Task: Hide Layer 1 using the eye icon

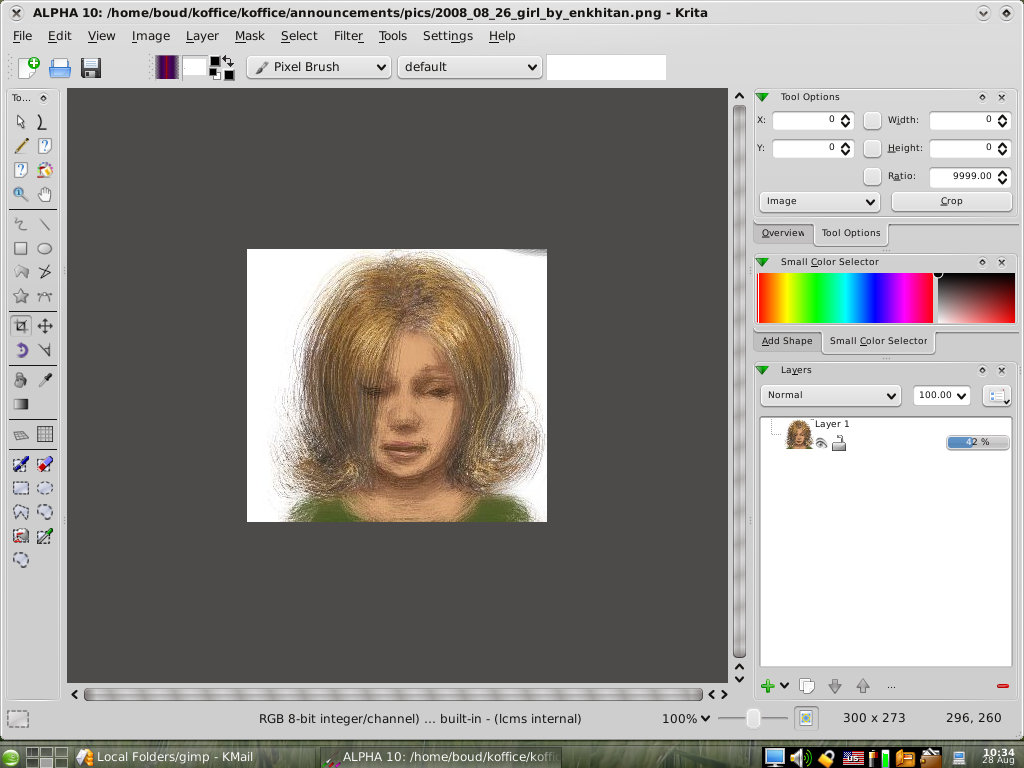Action: pos(821,442)
